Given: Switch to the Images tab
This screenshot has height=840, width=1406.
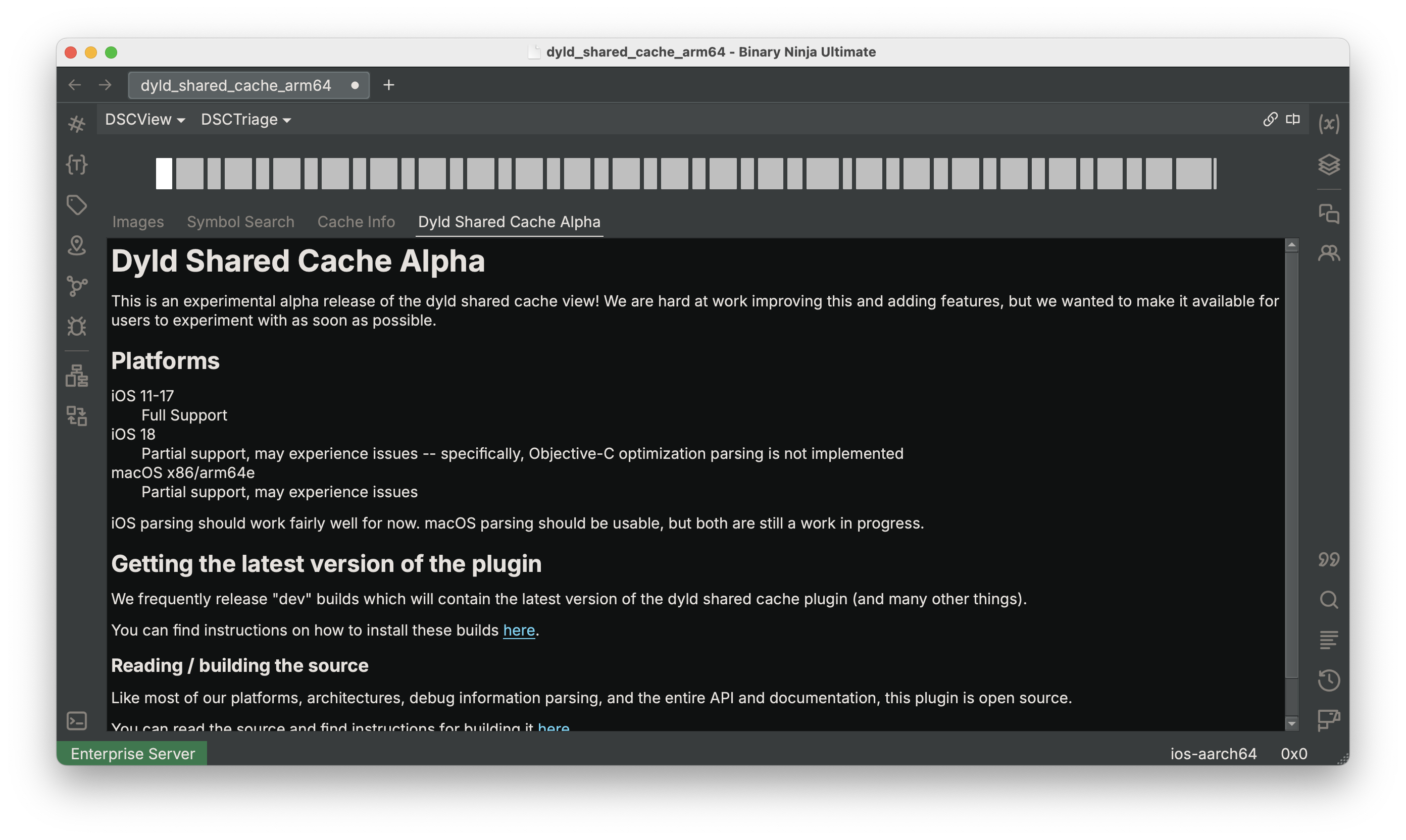Looking at the screenshot, I should (137, 222).
